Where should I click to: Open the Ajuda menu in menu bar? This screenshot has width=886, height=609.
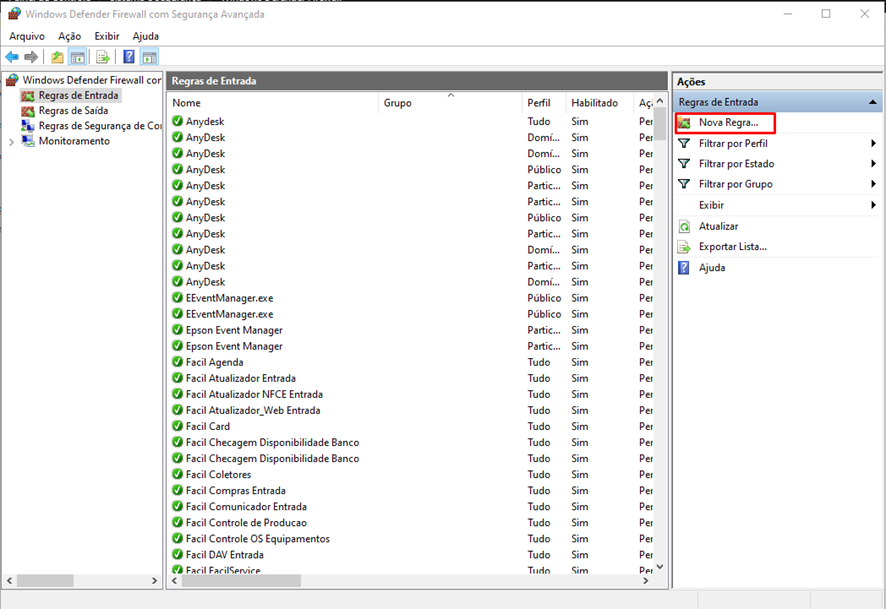pos(146,36)
